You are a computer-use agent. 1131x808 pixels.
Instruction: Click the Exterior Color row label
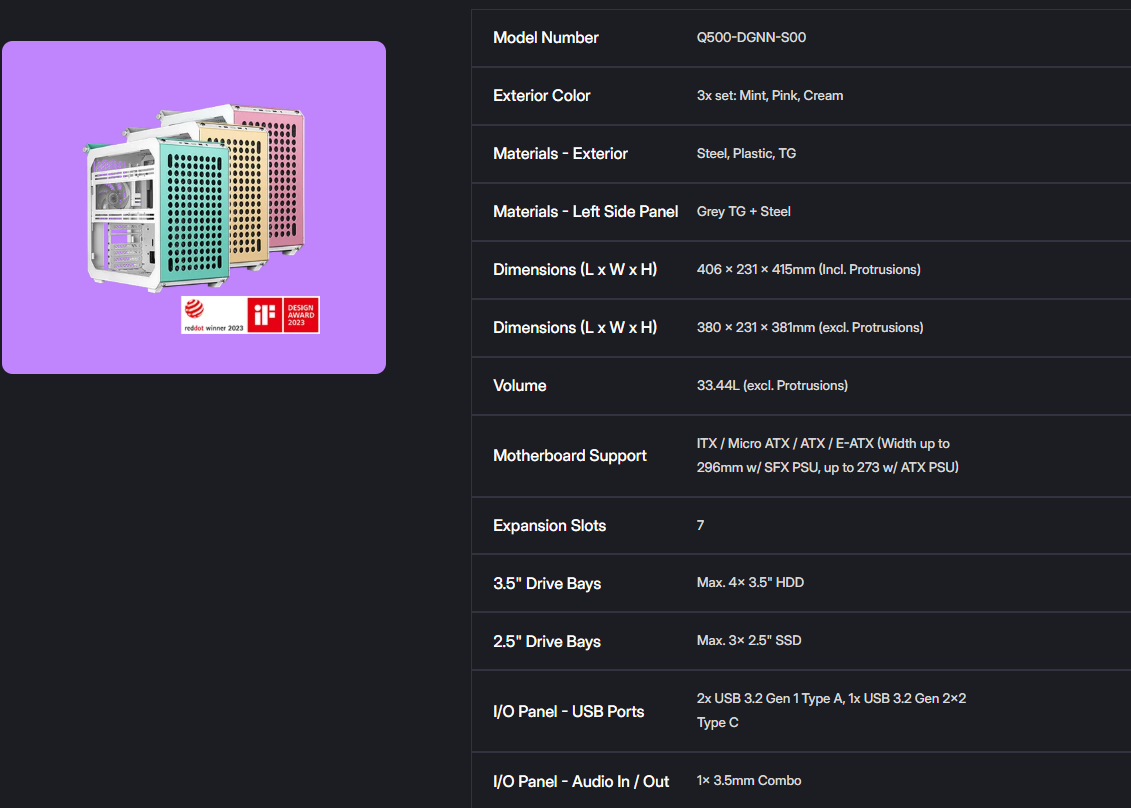(541, 96)
